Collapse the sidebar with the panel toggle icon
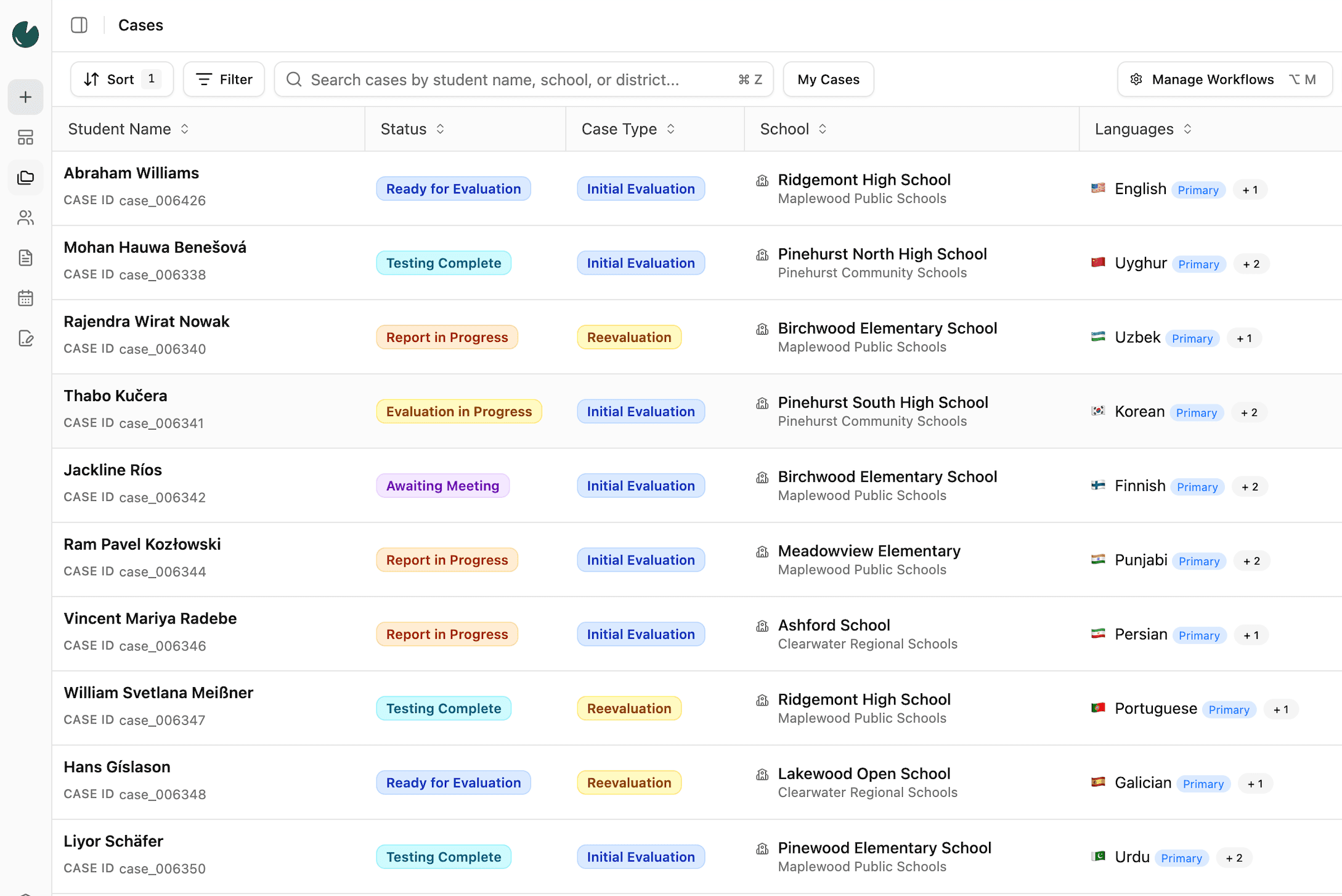 (x=79, y=25)
